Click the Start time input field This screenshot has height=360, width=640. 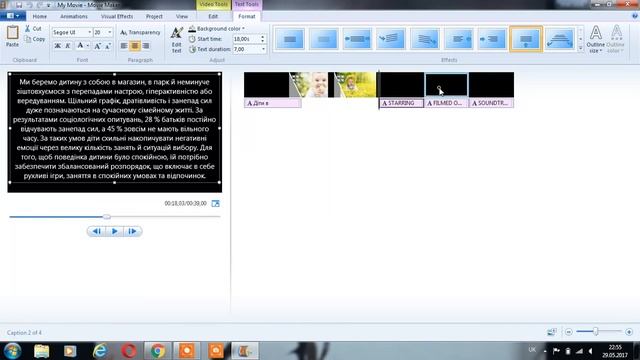pyautogui.click(x=246, y=39)
